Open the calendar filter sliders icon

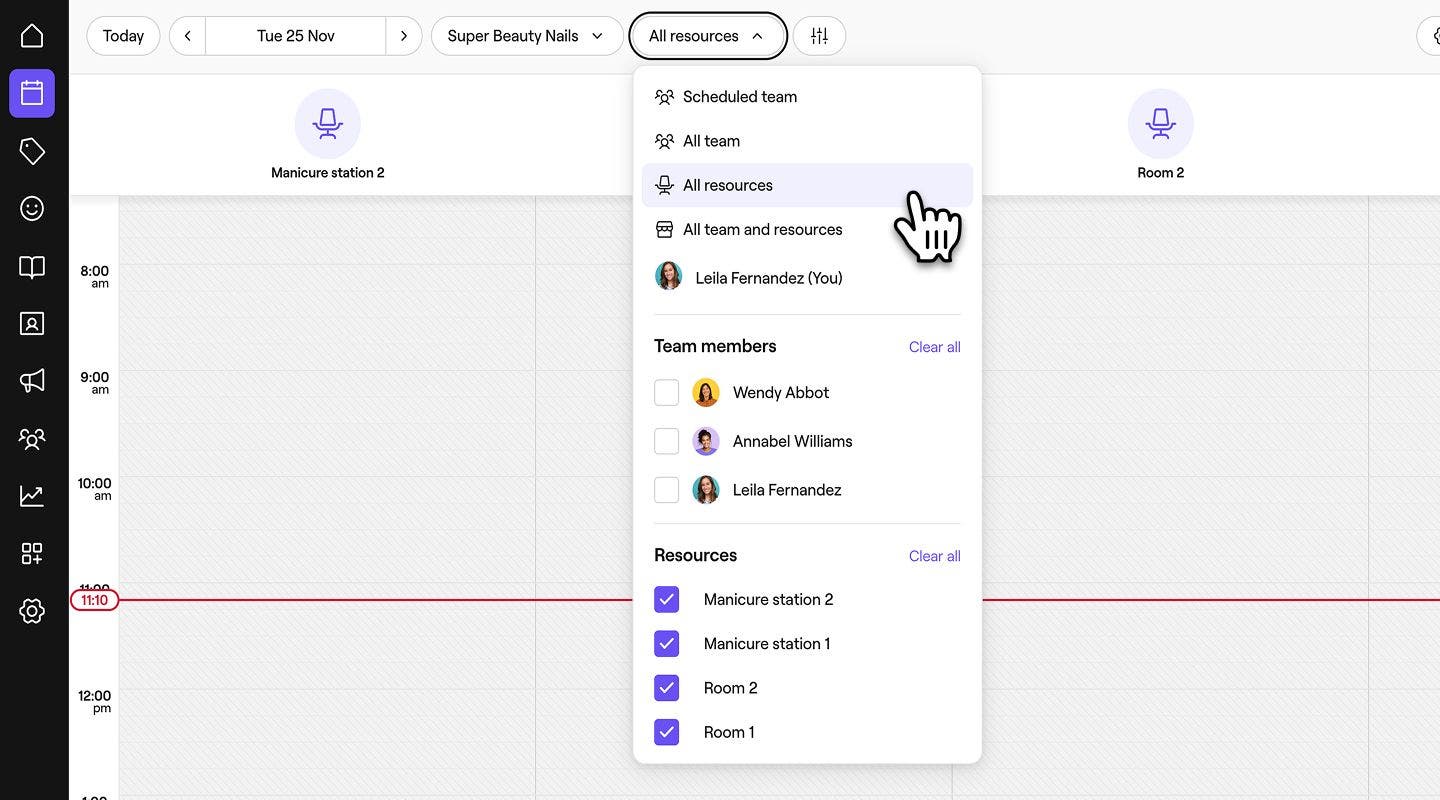(819, 35)
